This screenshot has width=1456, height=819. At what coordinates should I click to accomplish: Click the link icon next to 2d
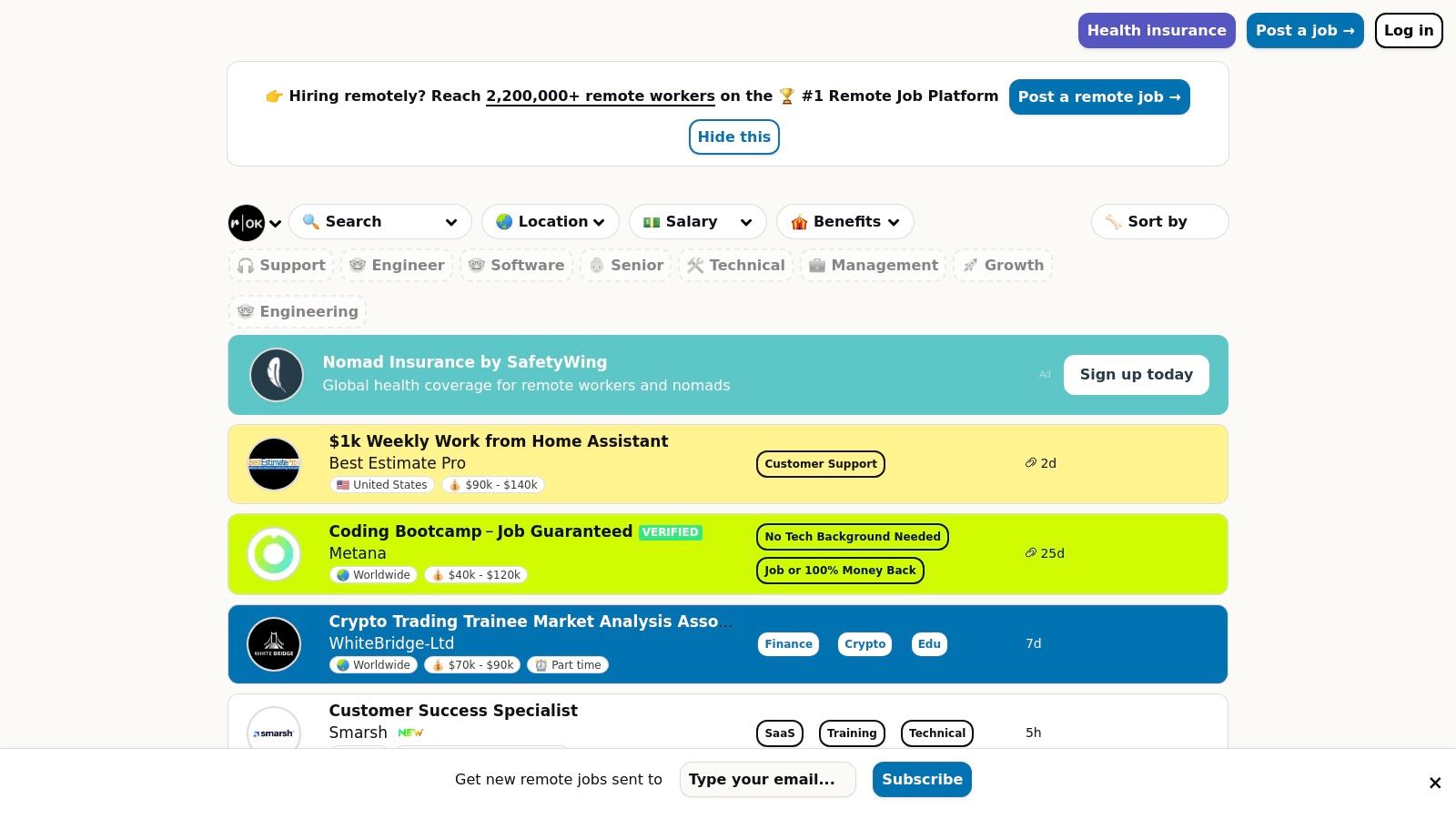[x=1030, y=463]
